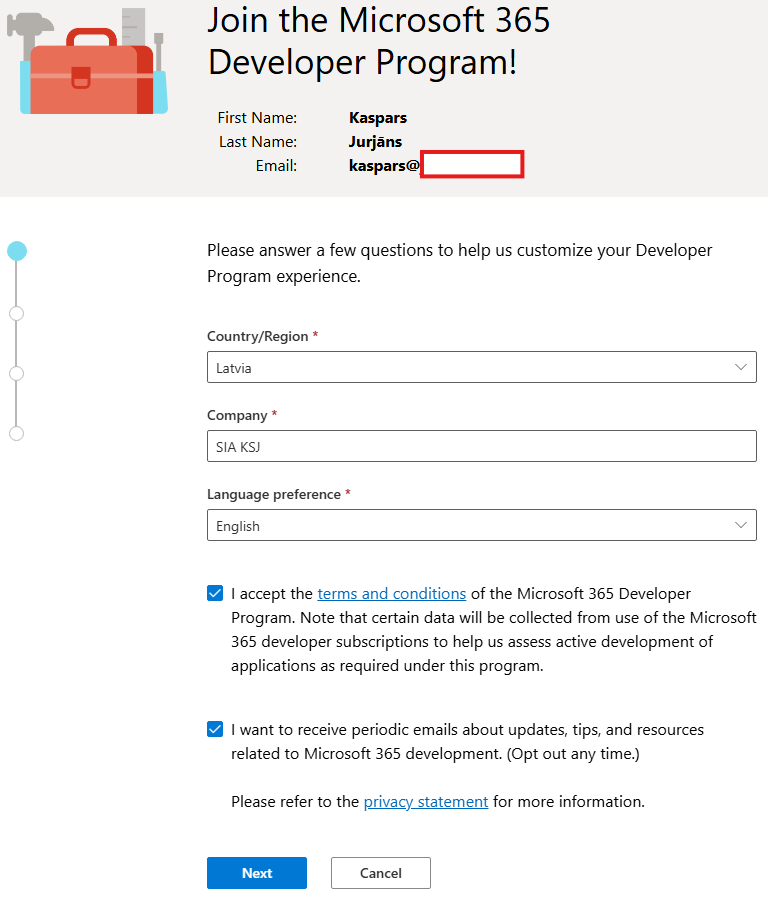This screenshot has height=901, width=768.
Task: Click the third progress step dot
Action: 16,372
